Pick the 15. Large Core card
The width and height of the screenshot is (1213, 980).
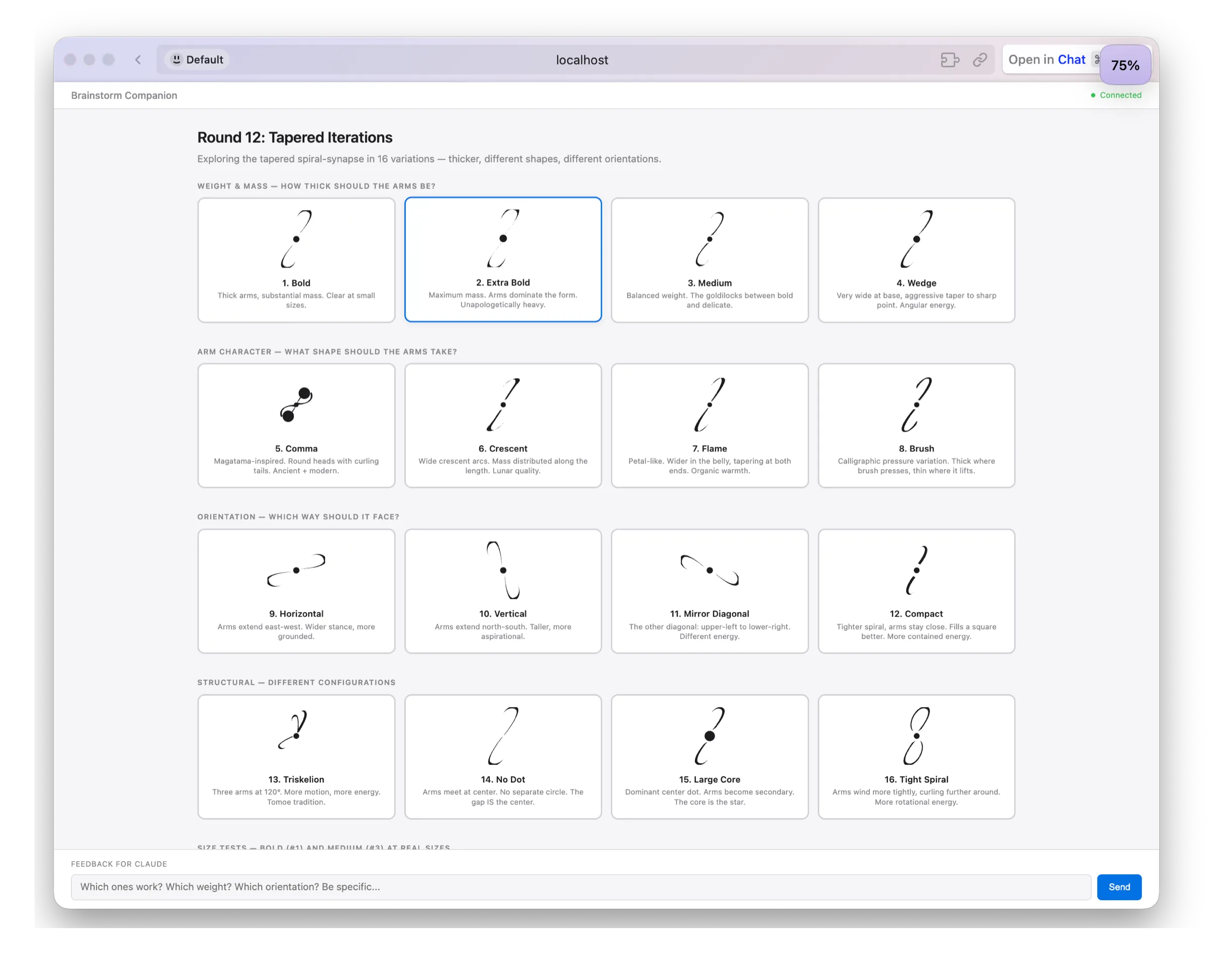(x=710, y=757)
